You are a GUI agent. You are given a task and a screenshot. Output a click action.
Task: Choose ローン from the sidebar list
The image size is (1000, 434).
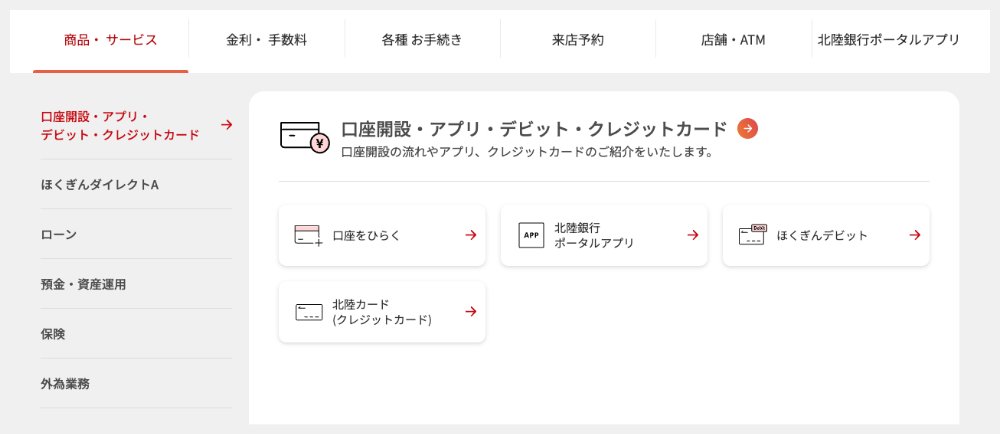point(136,235)
